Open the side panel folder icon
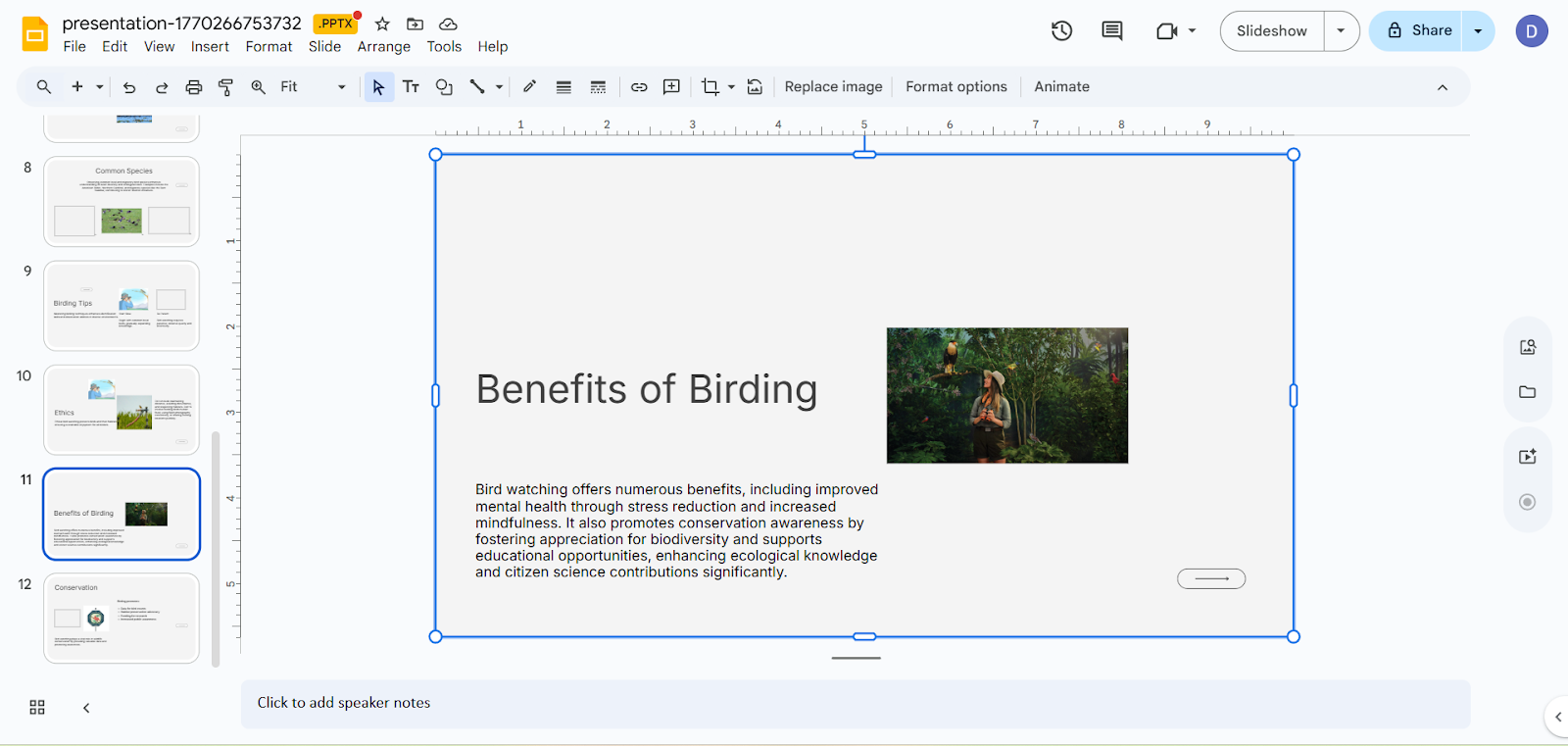Image resolution: width=1568 pixels, height=746 pixels. click(1527, 392)
